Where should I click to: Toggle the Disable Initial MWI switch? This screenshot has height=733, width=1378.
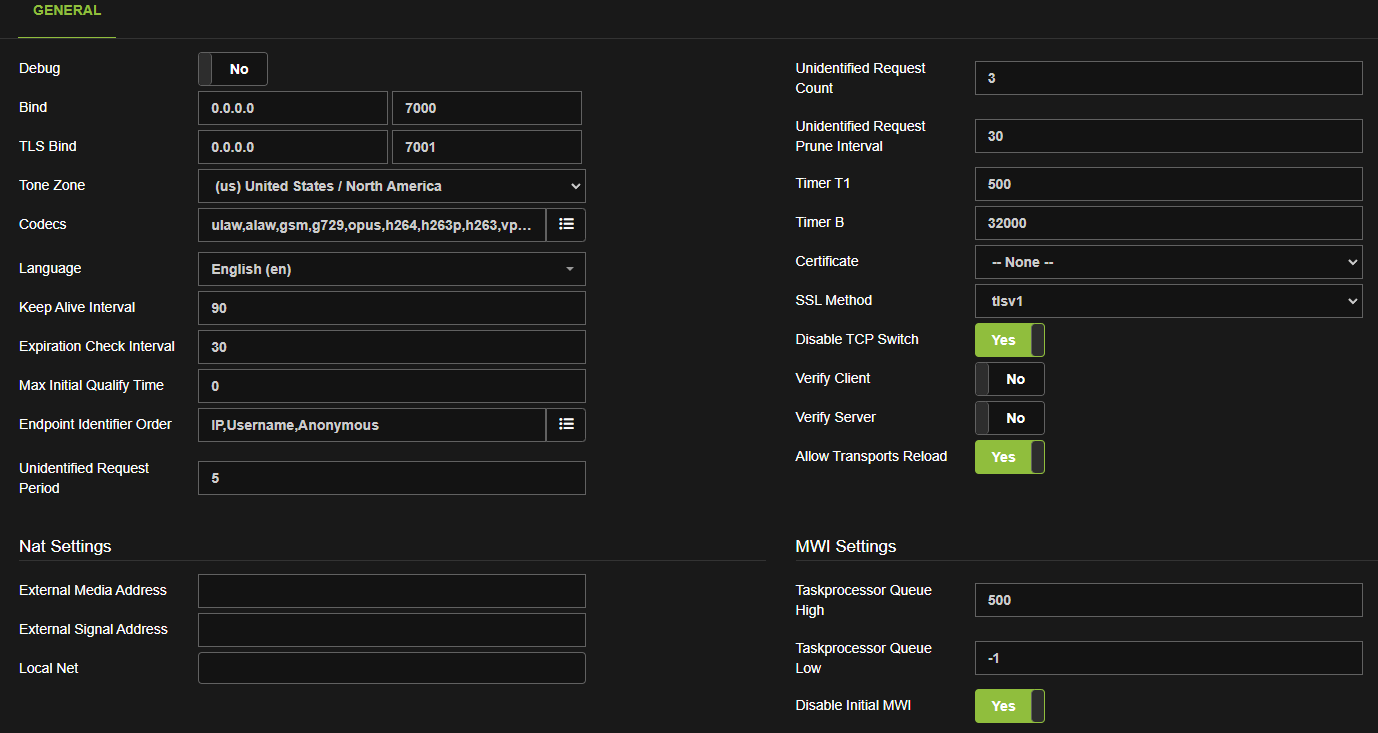[x=1010, y=706]
